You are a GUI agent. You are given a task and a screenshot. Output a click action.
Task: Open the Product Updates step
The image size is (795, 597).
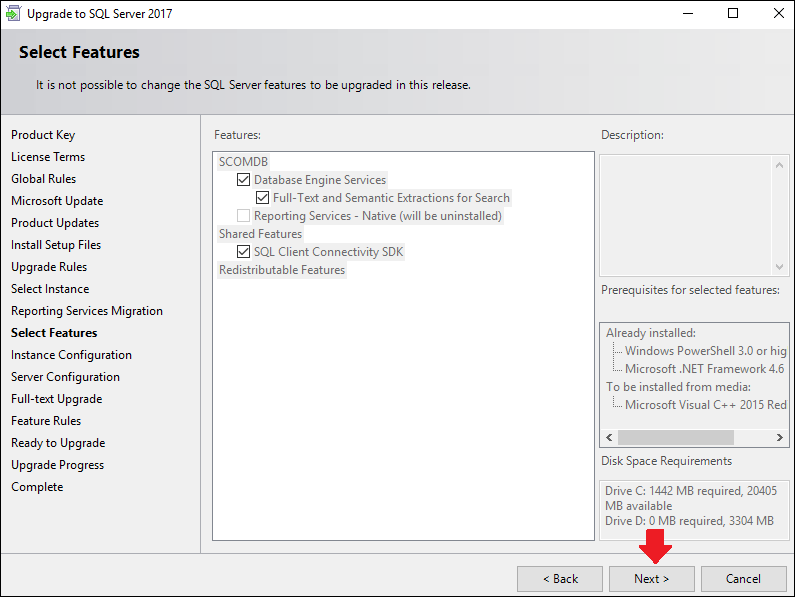coord(55,223)
